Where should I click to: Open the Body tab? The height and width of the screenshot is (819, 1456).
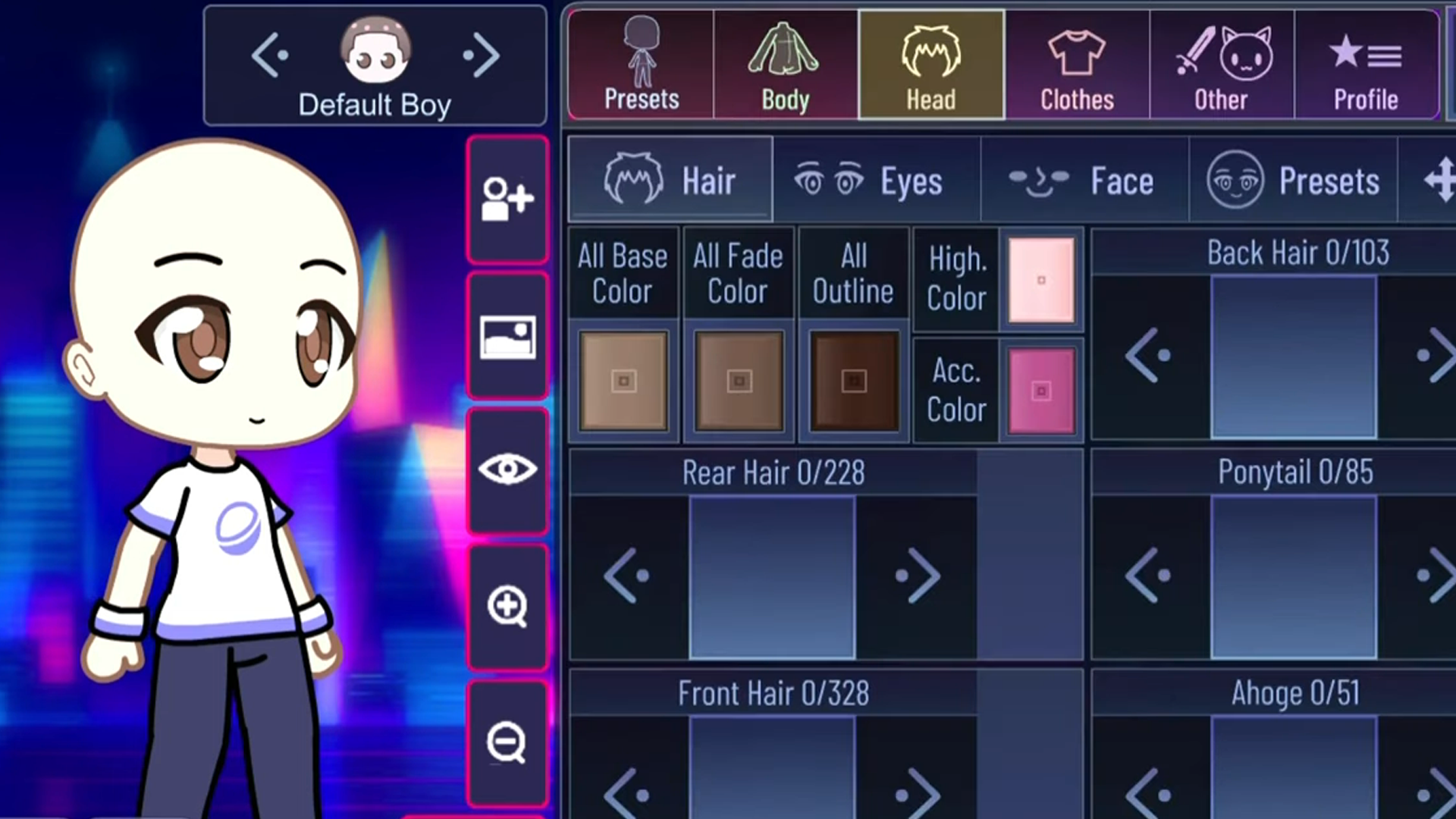[786, 64]
